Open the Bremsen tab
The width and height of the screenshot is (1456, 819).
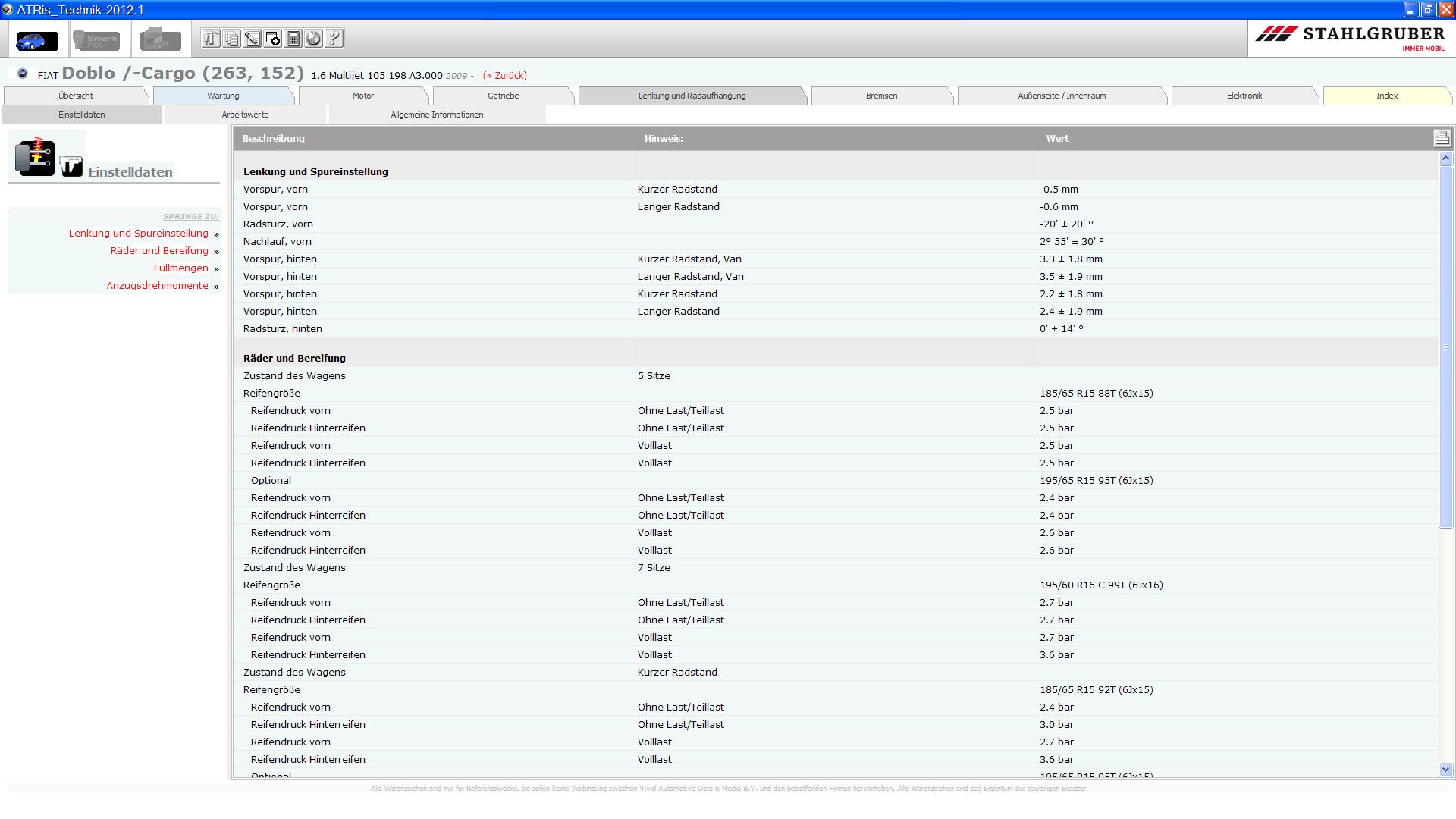point(881,96)
